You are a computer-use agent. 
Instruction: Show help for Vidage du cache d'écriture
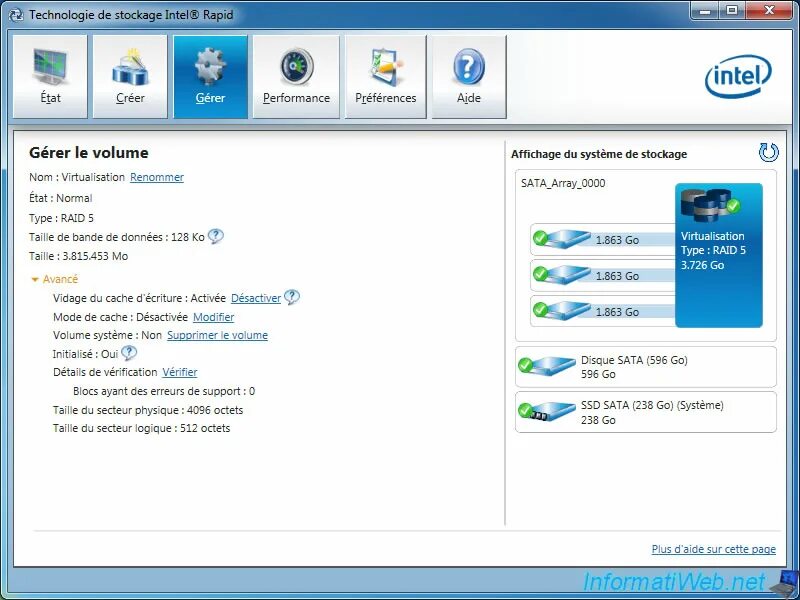point(292,297)
